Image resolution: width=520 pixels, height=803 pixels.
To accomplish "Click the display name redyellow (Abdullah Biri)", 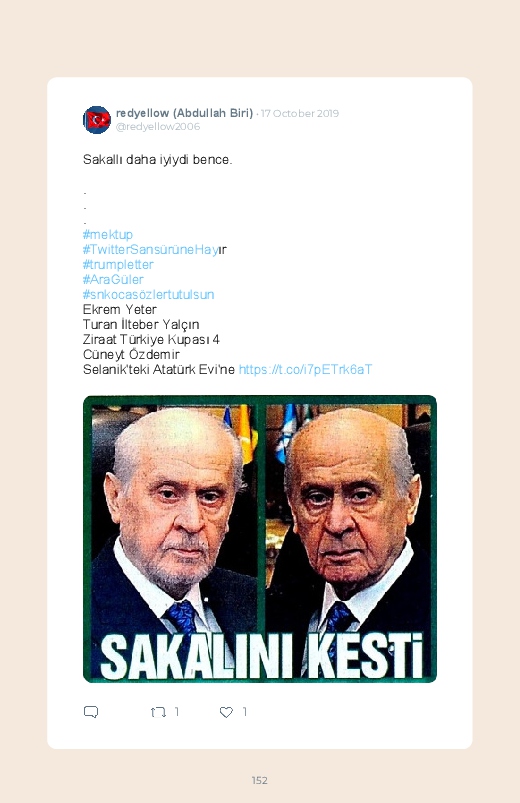I will tap(184, 113).
